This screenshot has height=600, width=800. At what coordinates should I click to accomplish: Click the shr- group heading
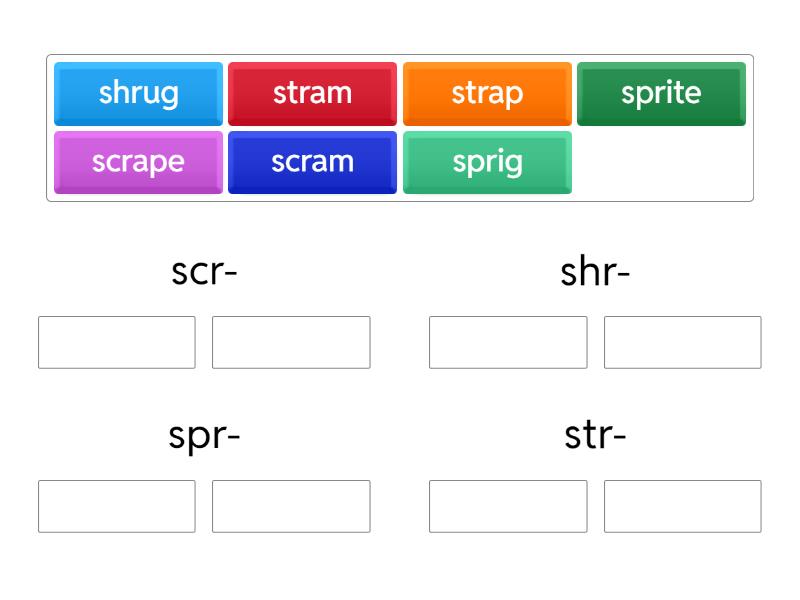pos(595,271)
